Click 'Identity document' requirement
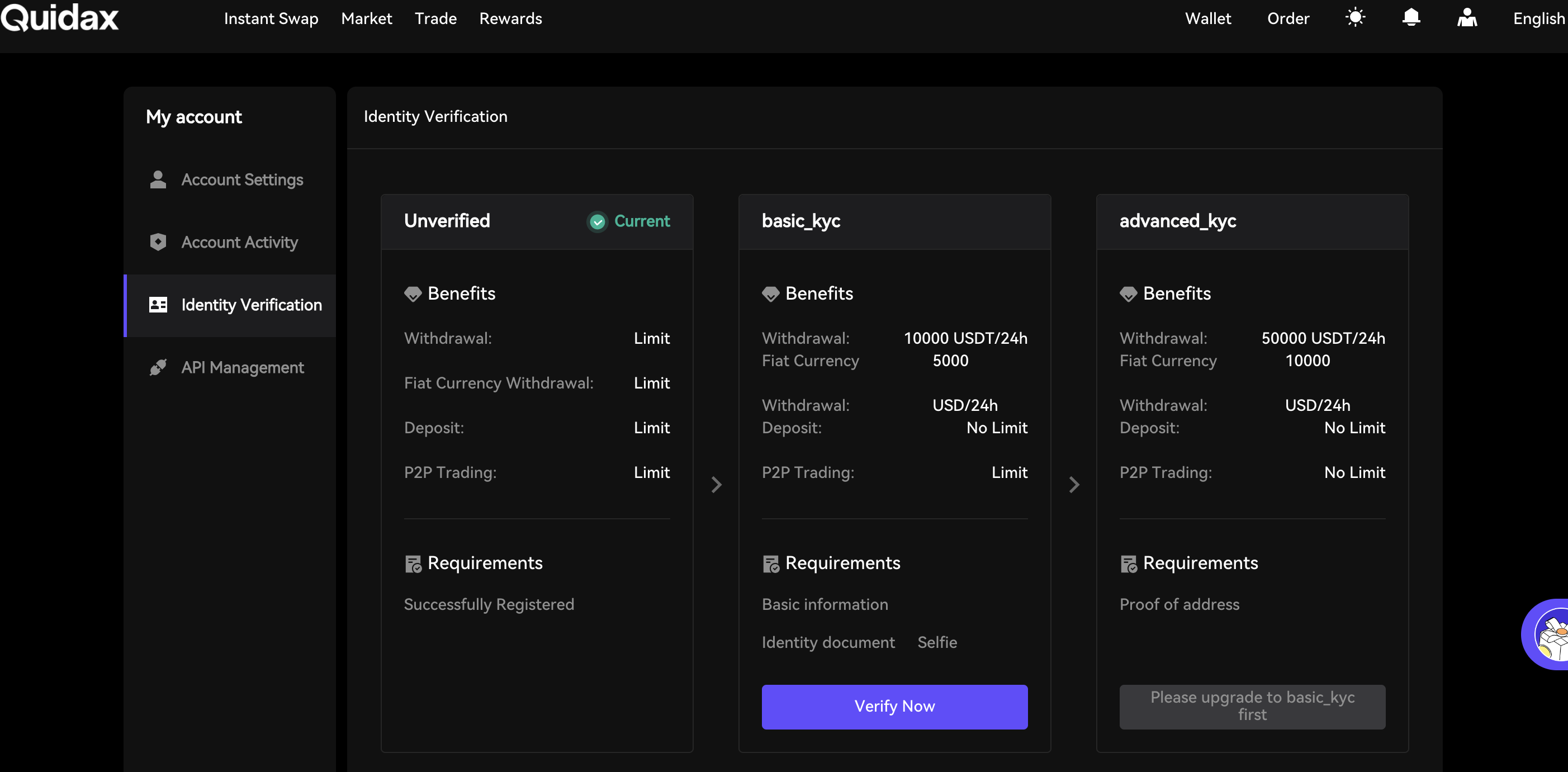 coord(828,642)
